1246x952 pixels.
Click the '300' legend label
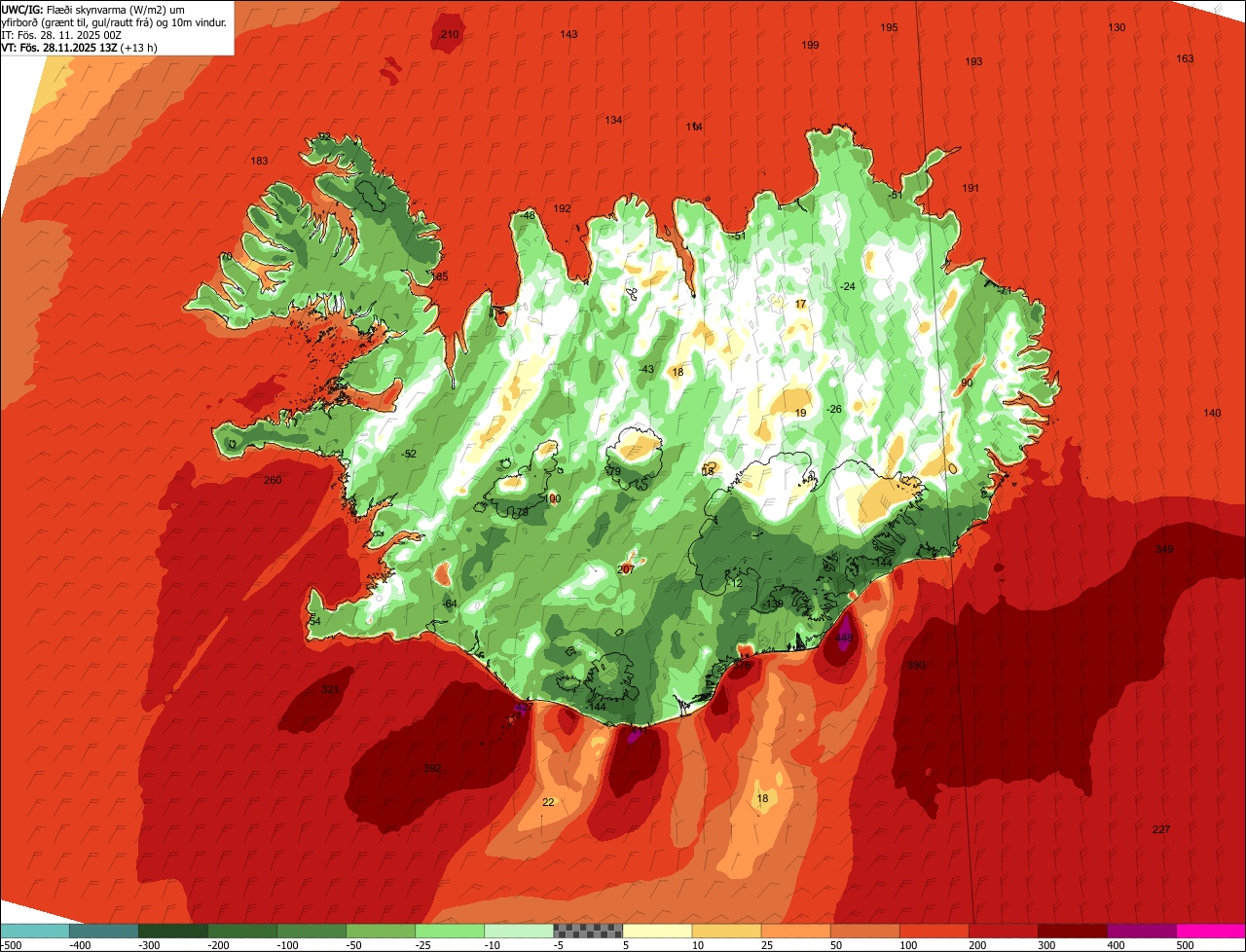[x=1046, y=945]
